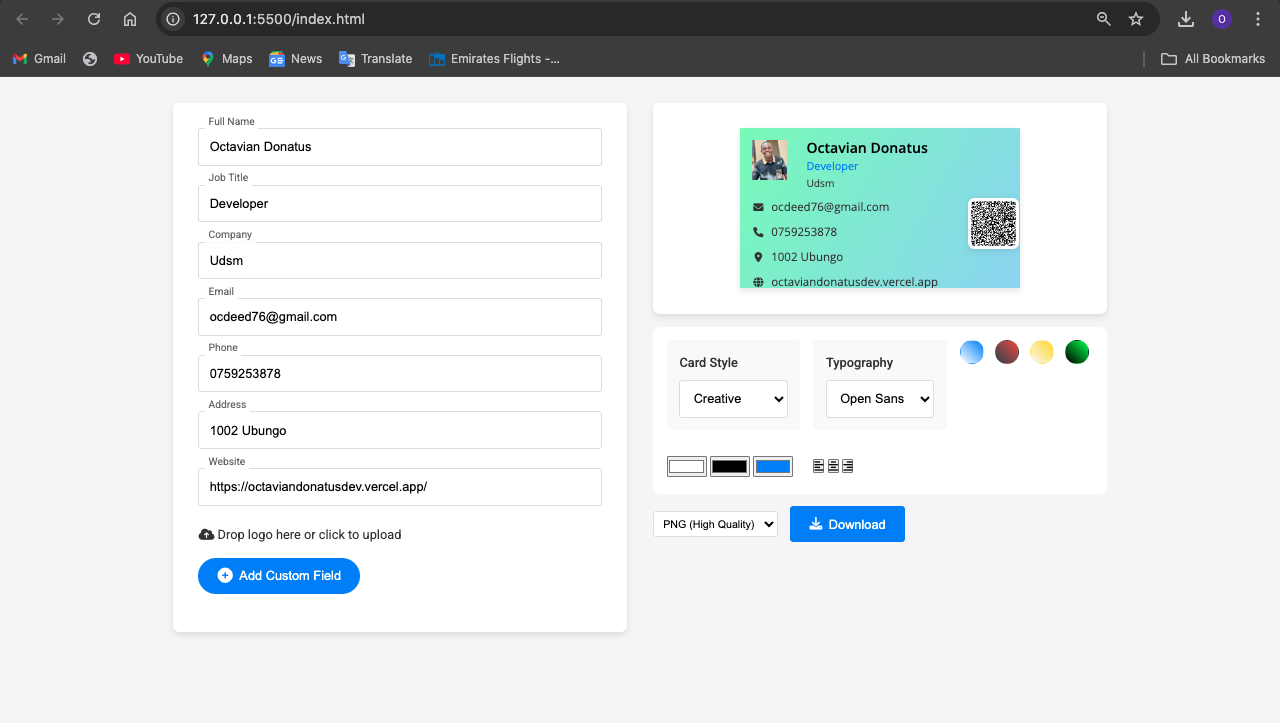Select the center text alignment icon
This screenshot has height=723, width=1280.
[833, 466]
